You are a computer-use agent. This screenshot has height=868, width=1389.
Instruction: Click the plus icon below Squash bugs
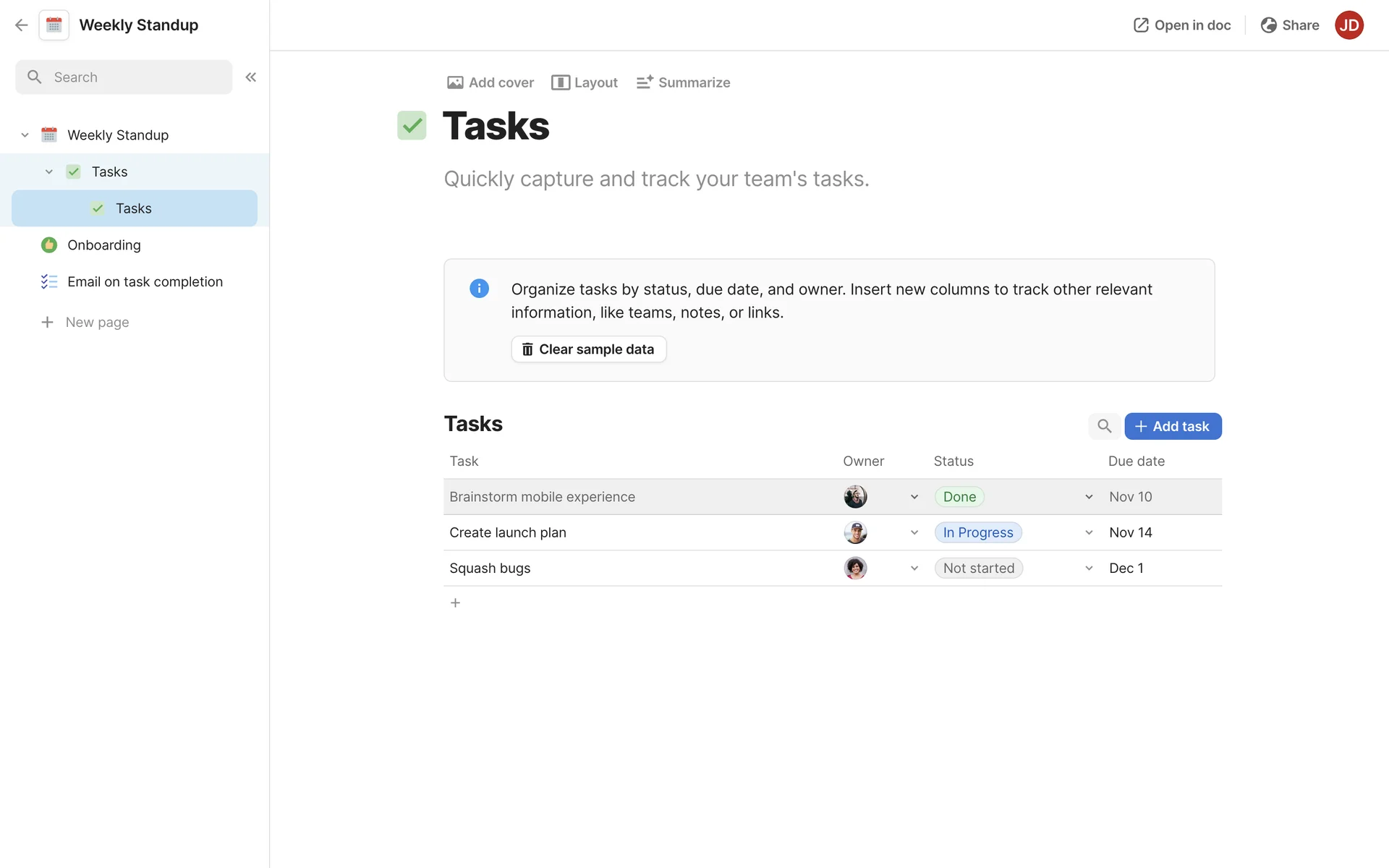455,603
